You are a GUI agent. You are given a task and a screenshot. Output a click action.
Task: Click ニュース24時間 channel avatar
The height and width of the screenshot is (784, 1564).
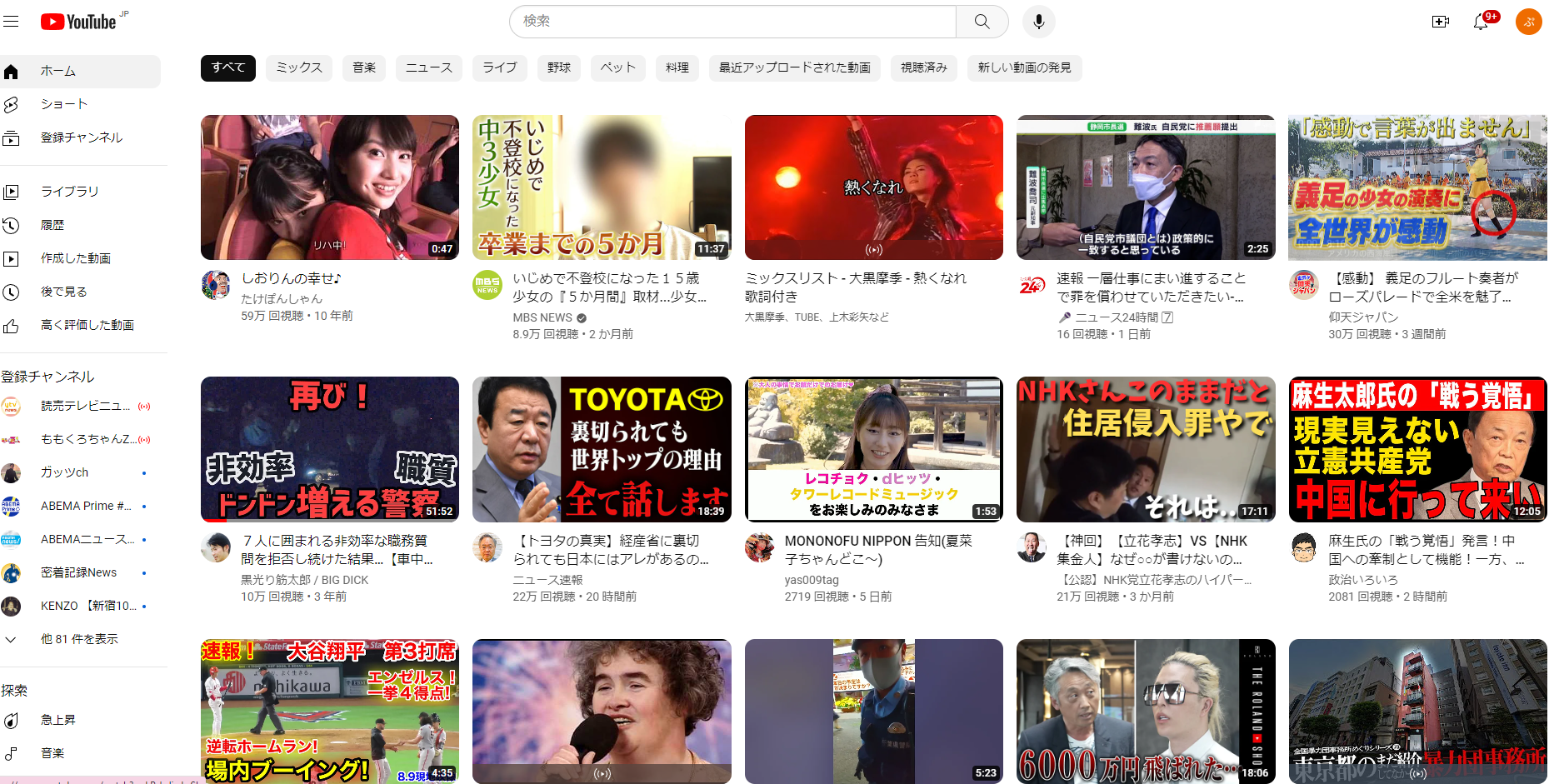tap(1032, 285)
